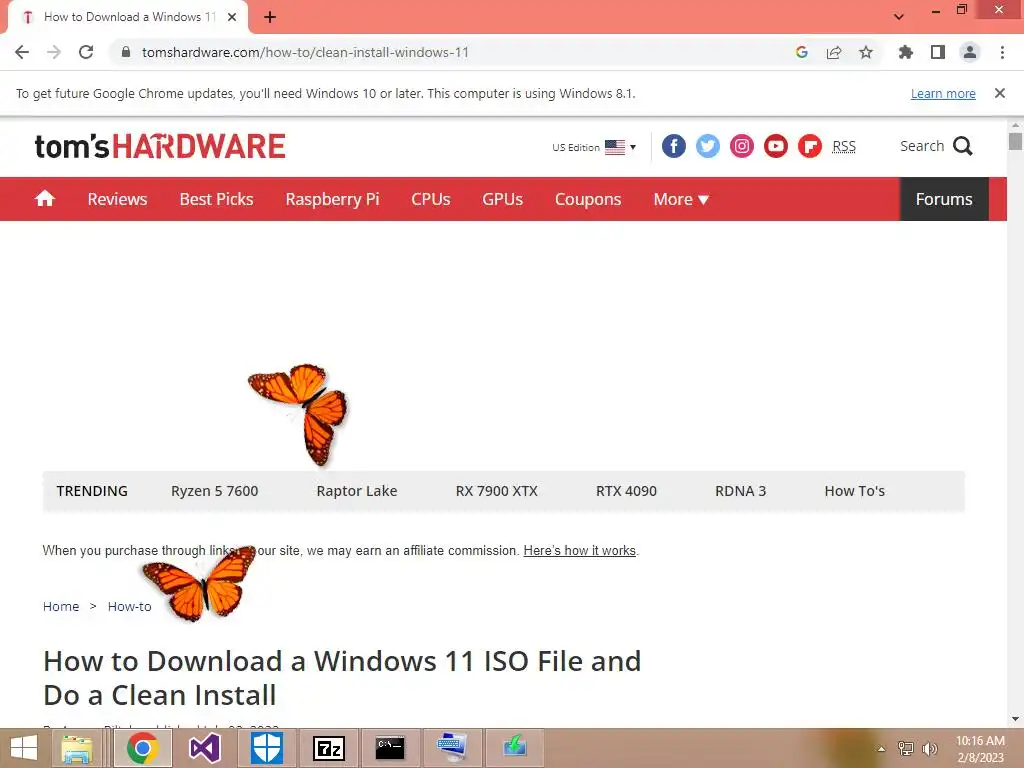The height and width of the screenshot is (768, 1024).
Task: Open the network tray icon
Action: pos(905,749)
